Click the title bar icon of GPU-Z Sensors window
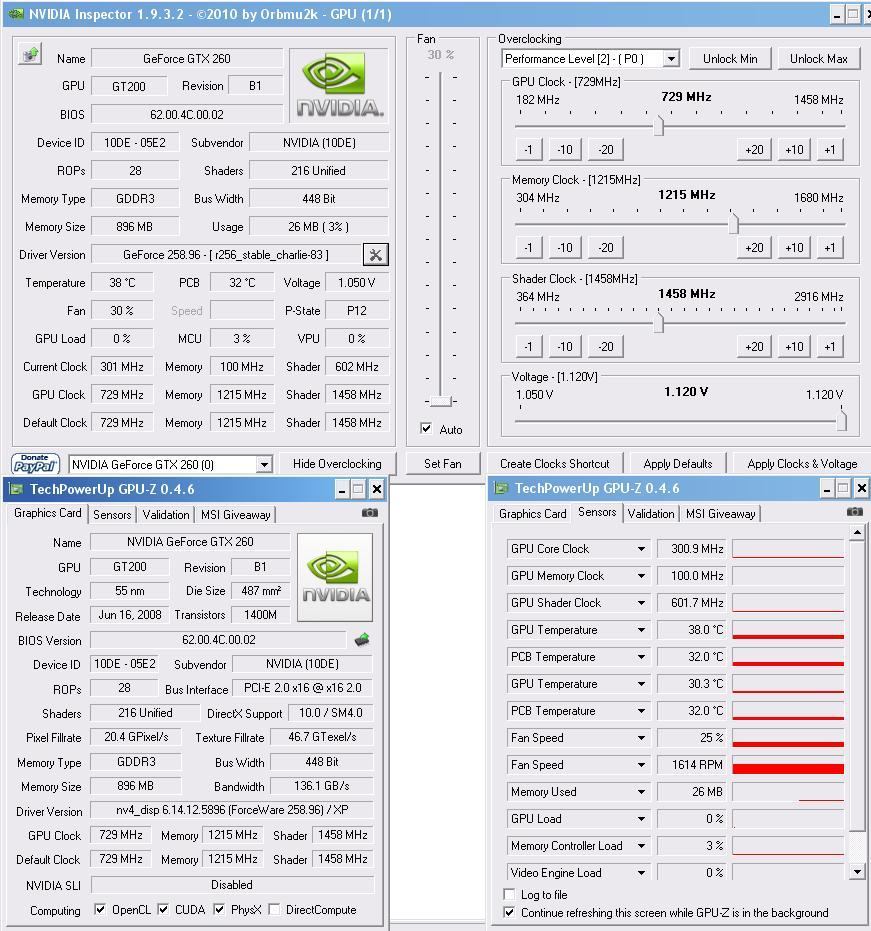Viewport: 871px width, 931px height. pos(501,488)
